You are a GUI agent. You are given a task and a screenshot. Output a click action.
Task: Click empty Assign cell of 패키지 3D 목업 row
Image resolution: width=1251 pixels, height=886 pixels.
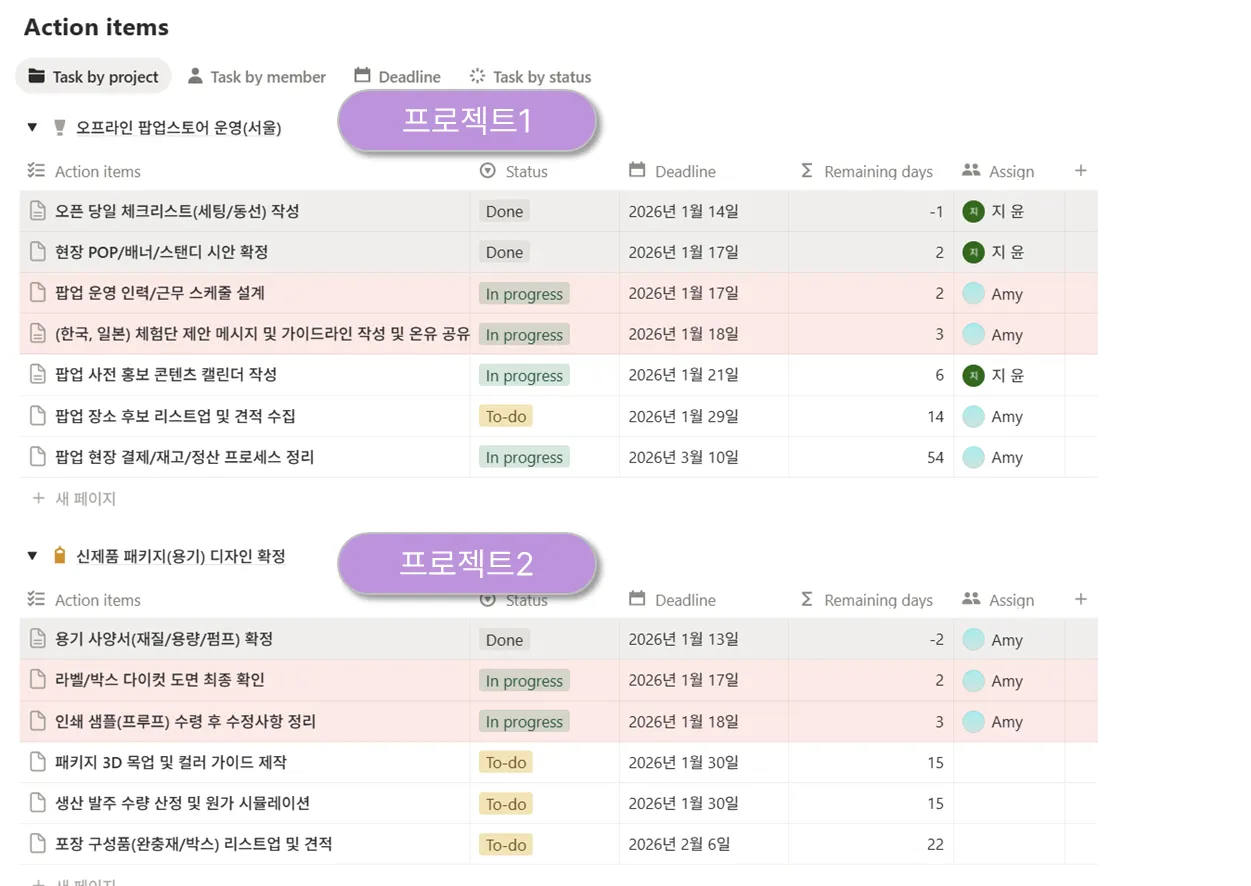click(x=1008, y=763)
